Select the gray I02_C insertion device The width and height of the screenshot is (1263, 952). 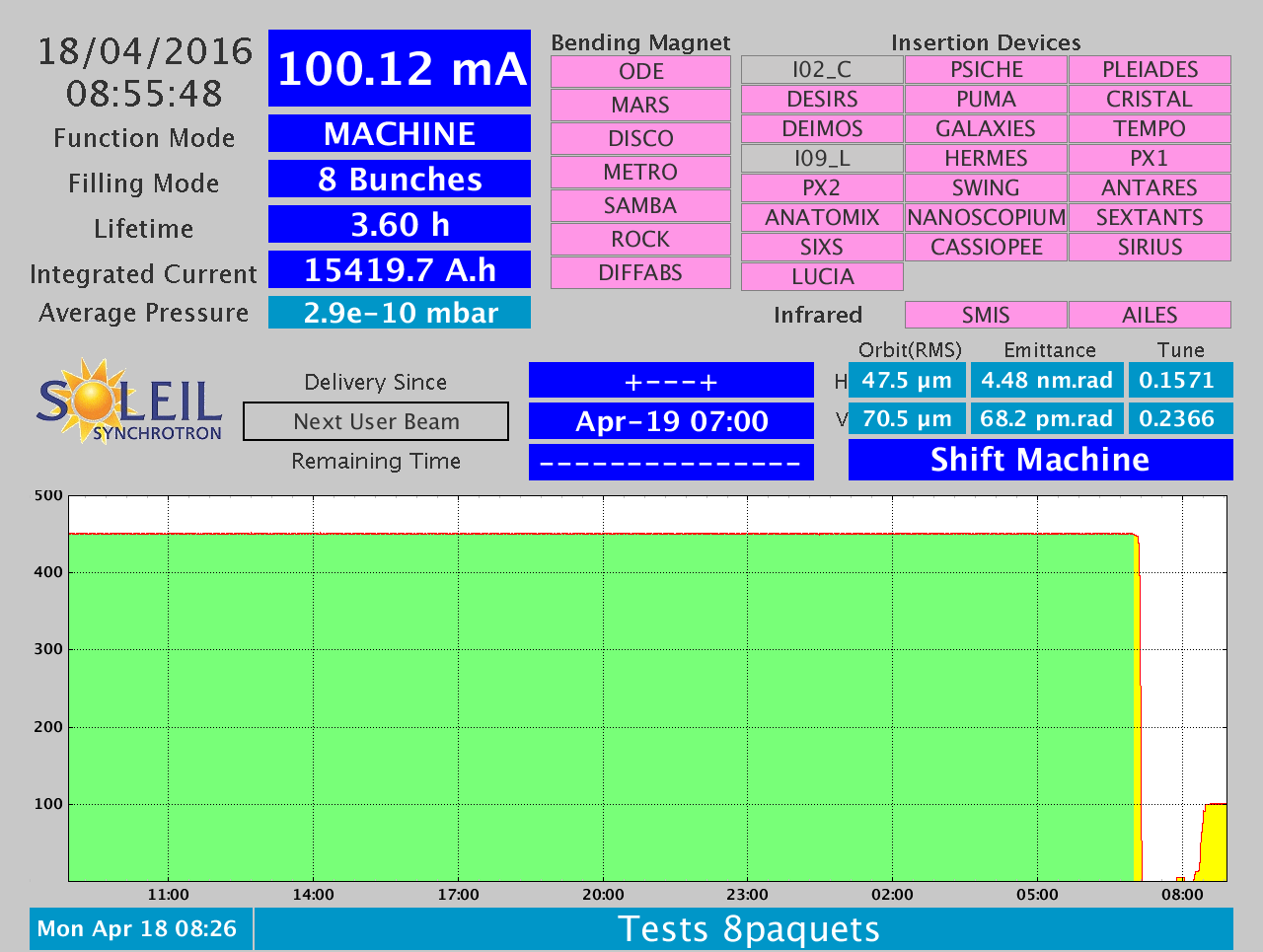(x=822, y=70)
